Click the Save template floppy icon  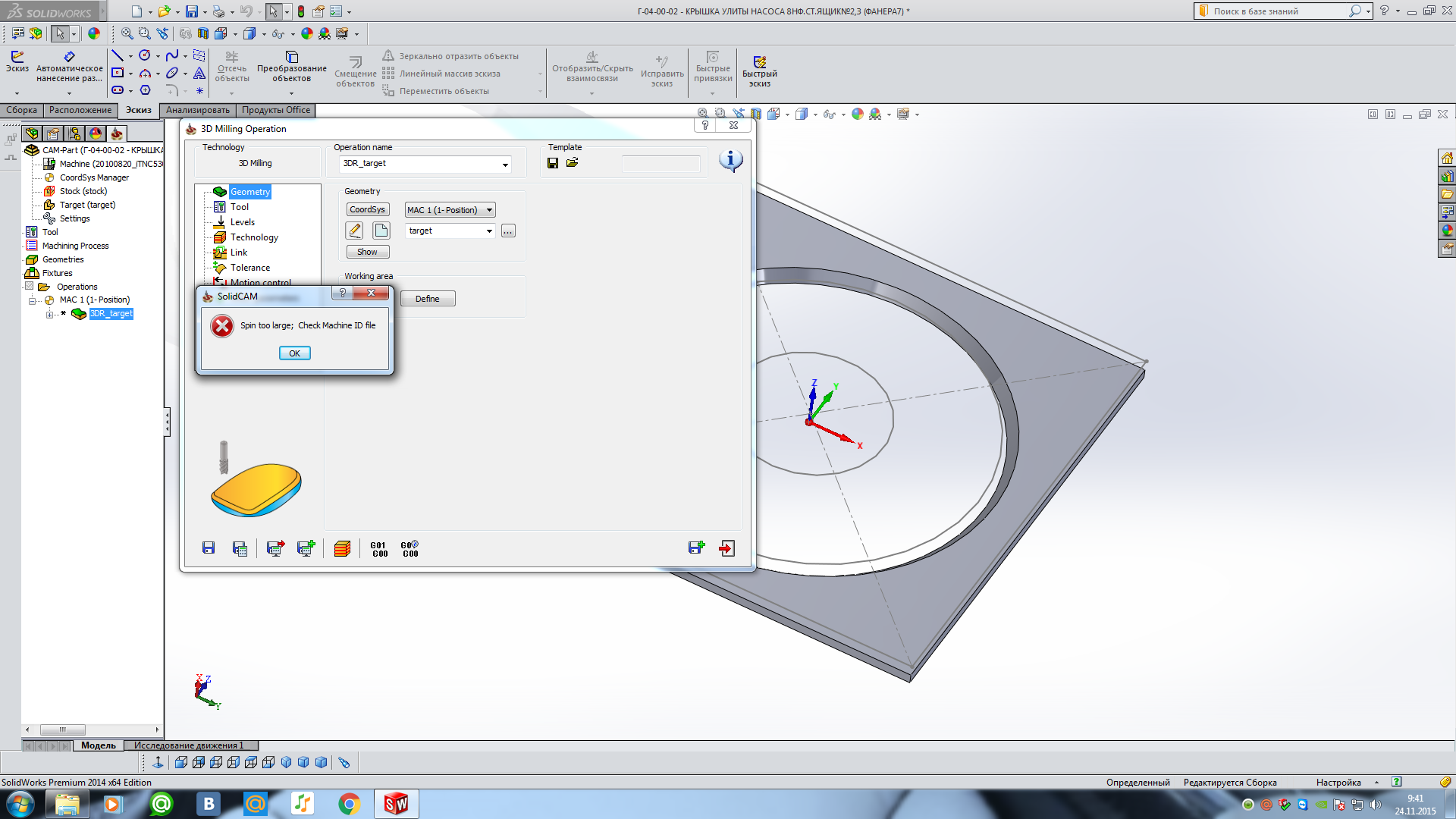click(x=553, y=163)
